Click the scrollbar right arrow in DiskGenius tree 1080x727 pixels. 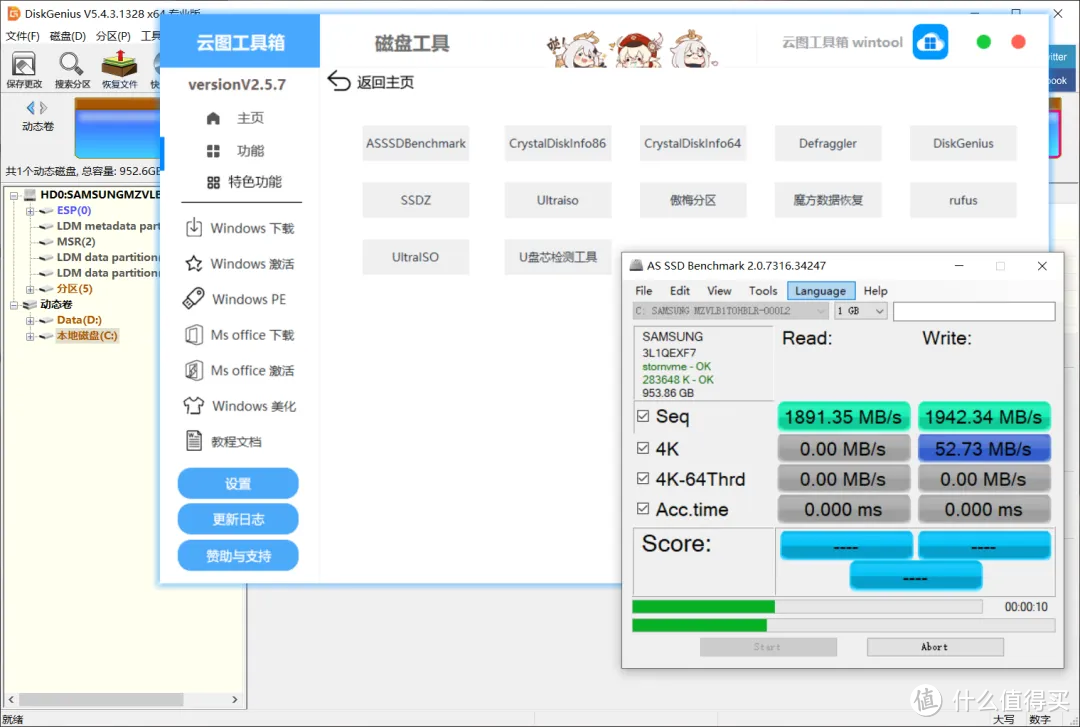pos(235,699)
